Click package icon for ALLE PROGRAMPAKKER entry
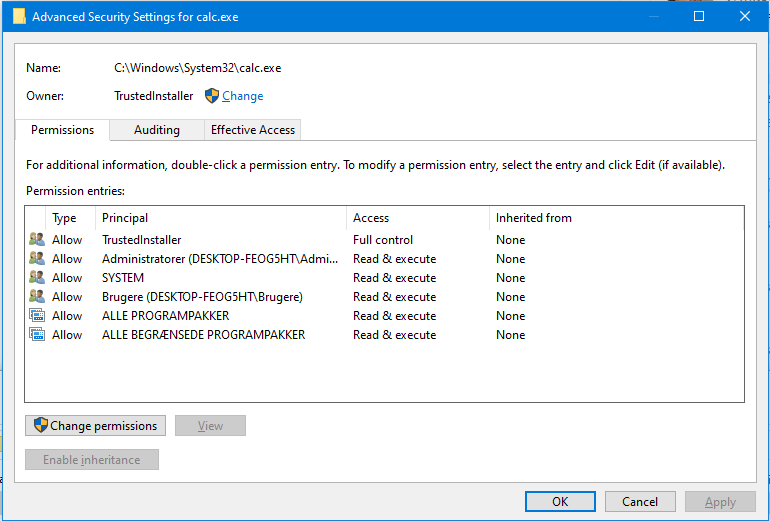This screenshot has height=521, width=770. click(37, 316)
